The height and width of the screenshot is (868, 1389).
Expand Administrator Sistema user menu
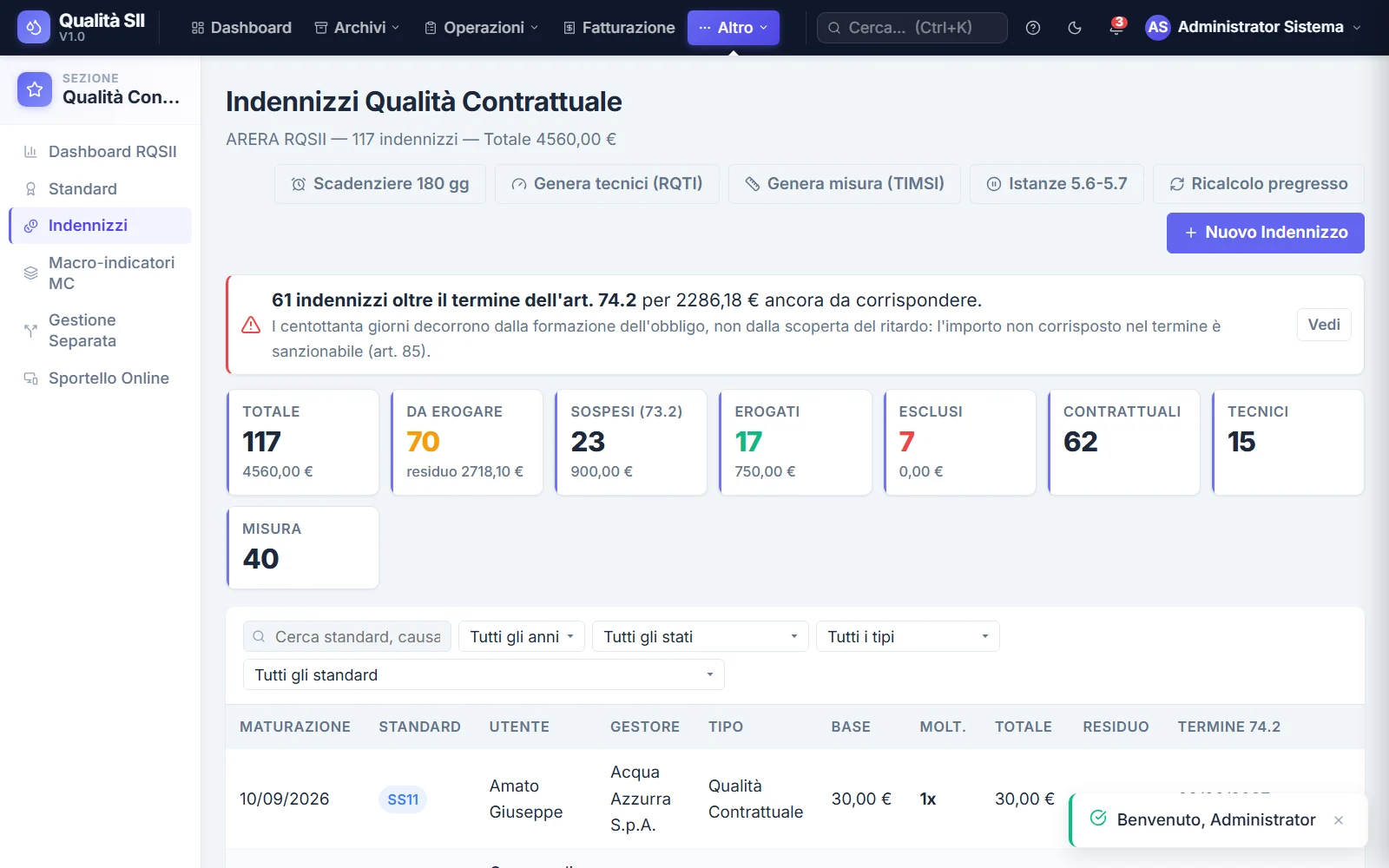click(x=1254, y=27)
